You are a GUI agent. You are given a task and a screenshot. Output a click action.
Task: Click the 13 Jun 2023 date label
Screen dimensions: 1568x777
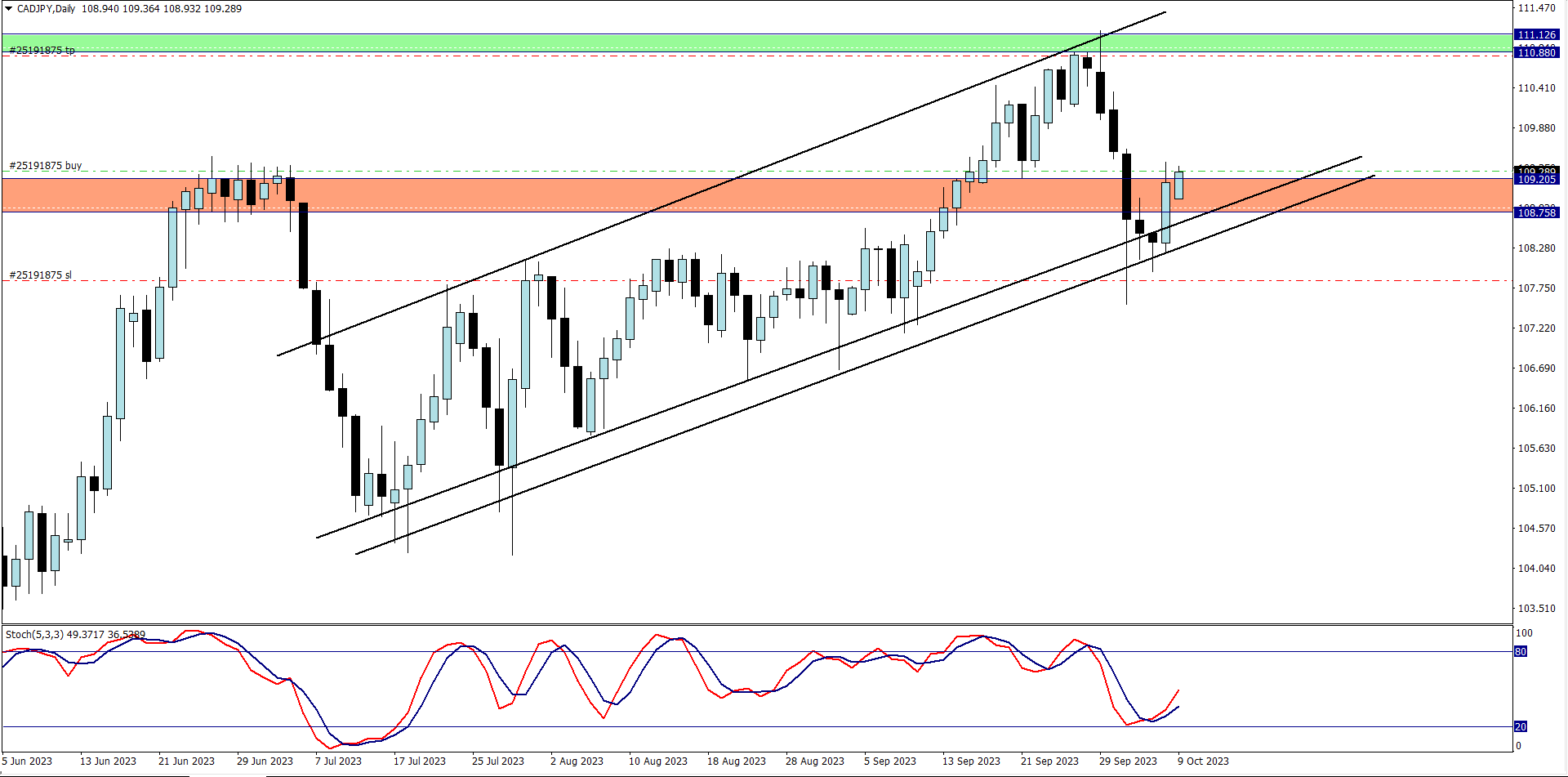(x=108, y=761)
